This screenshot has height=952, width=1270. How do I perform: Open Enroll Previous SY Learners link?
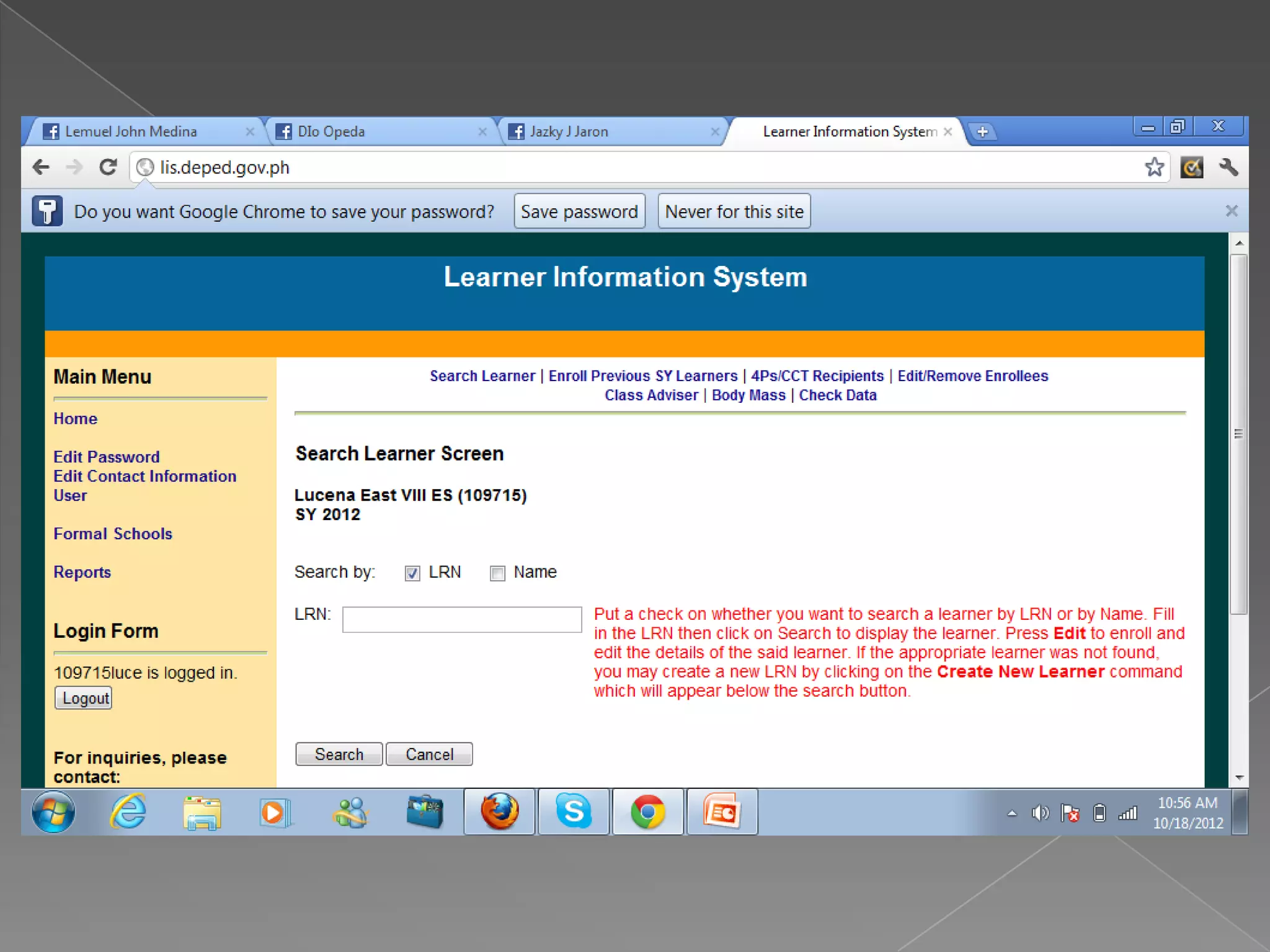(643, 376)
